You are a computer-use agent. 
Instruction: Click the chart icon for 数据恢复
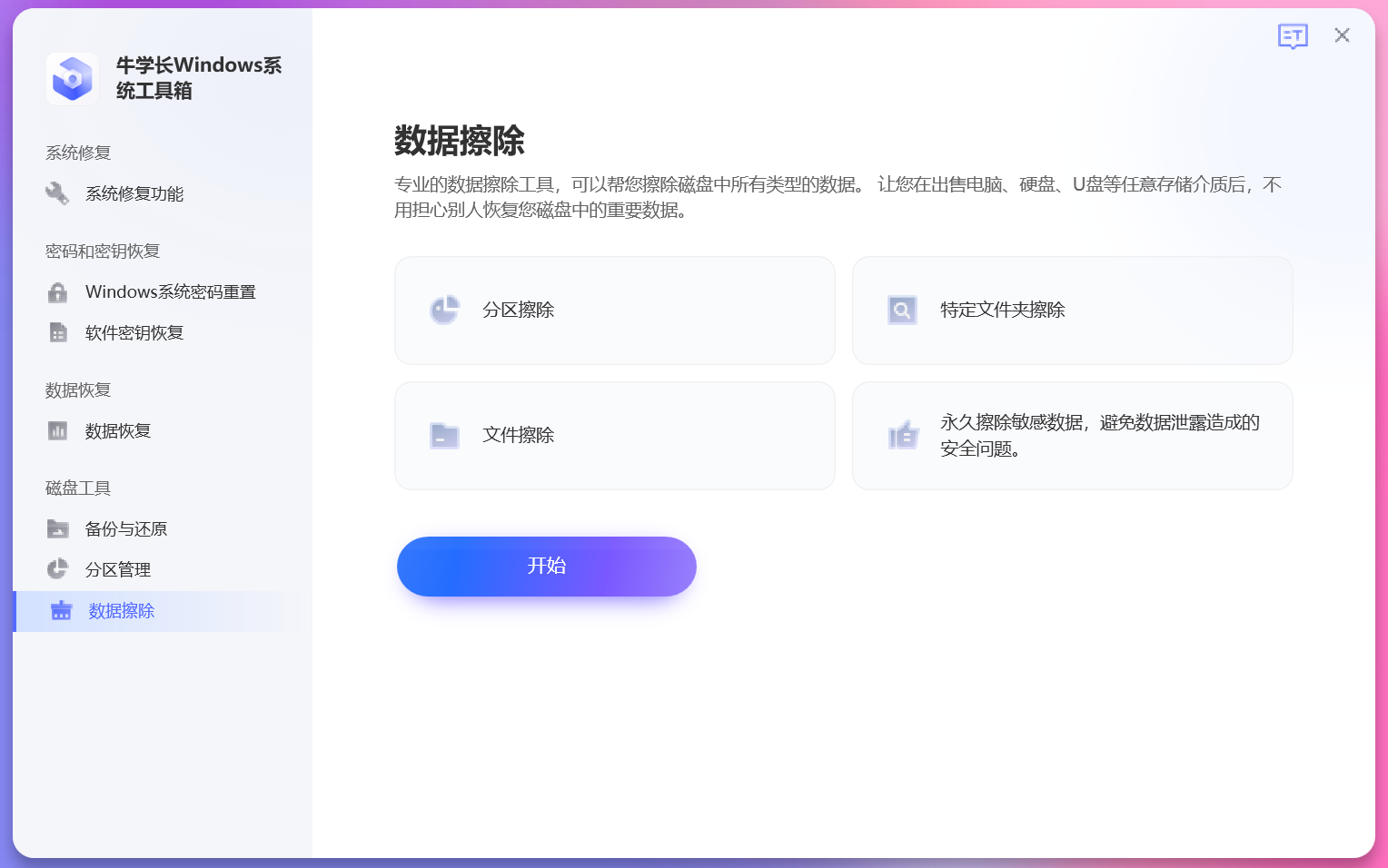click(57, 431)
